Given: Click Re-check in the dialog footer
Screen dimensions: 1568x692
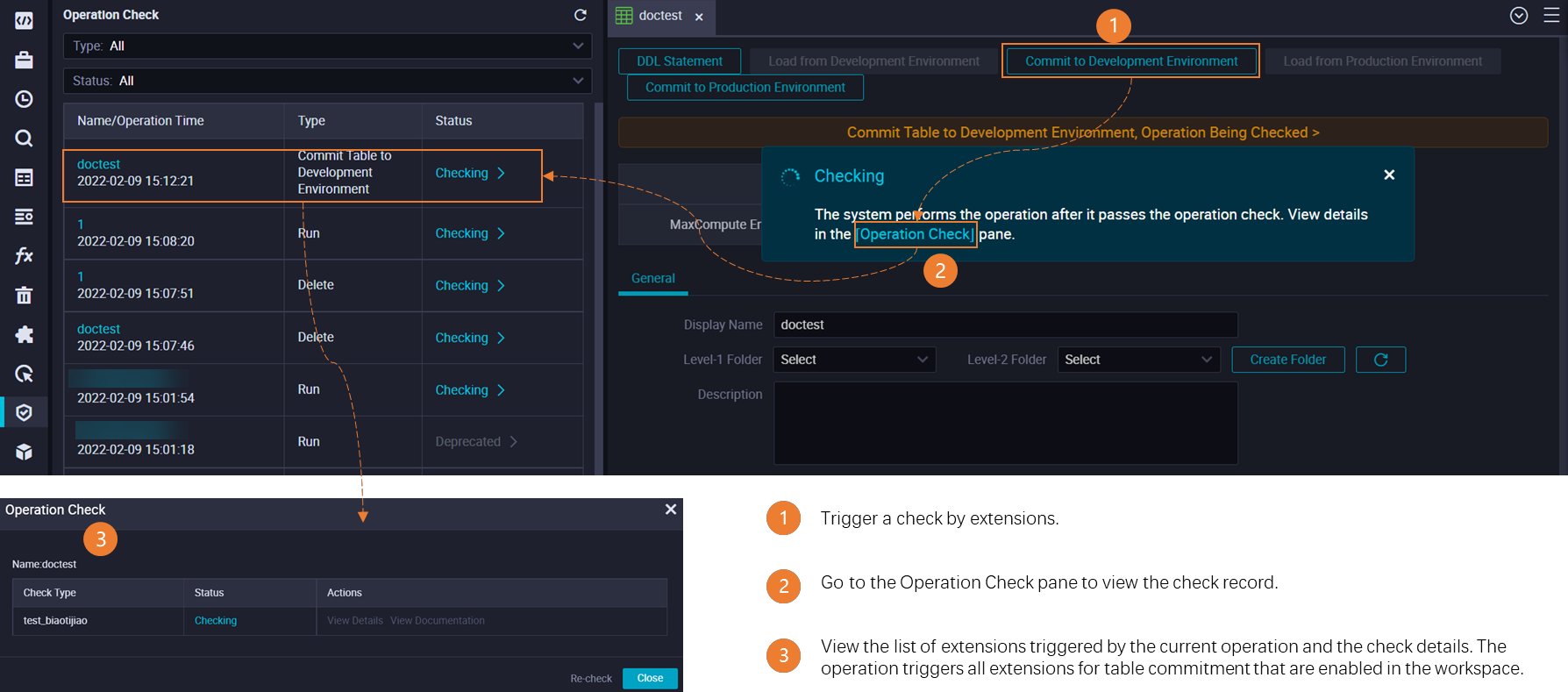Looking at the screenshot, I should coord(591,679).
